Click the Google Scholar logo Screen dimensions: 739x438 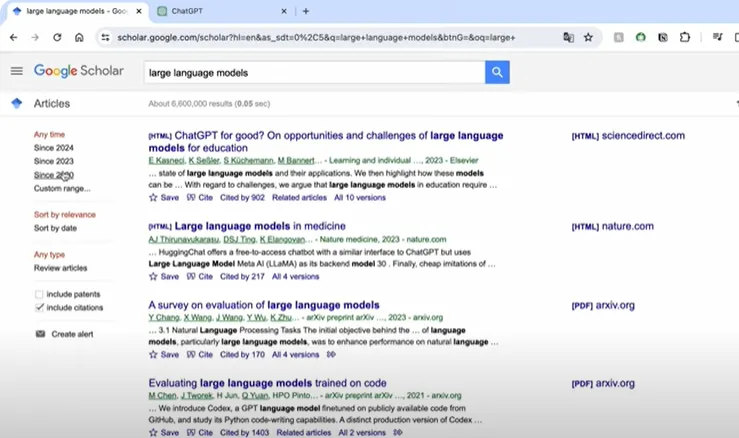point(79,71)
